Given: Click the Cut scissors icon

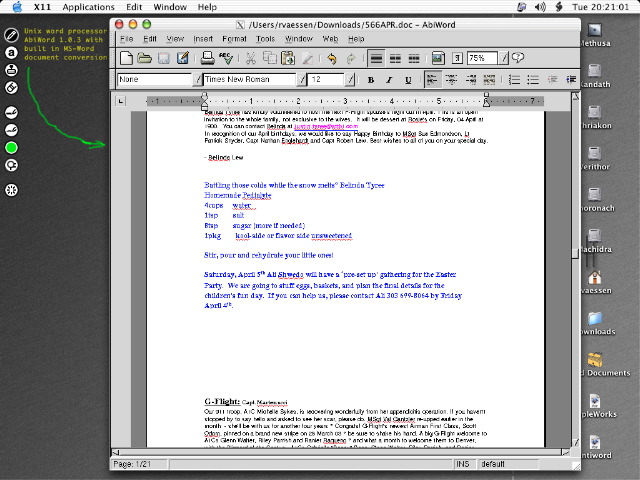Looking at the screenshot, I should (x=251, y=59).
